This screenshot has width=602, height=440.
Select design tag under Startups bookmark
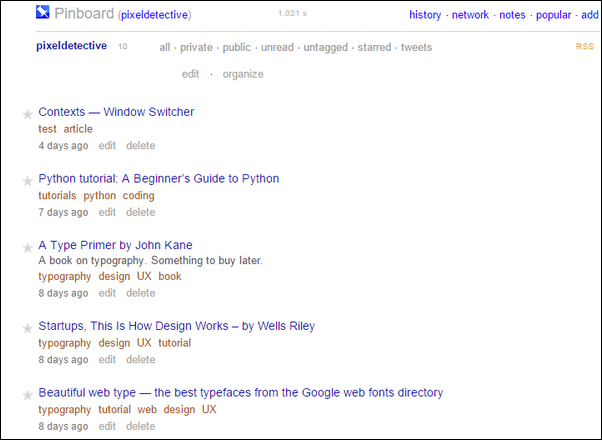pos(114,343)
